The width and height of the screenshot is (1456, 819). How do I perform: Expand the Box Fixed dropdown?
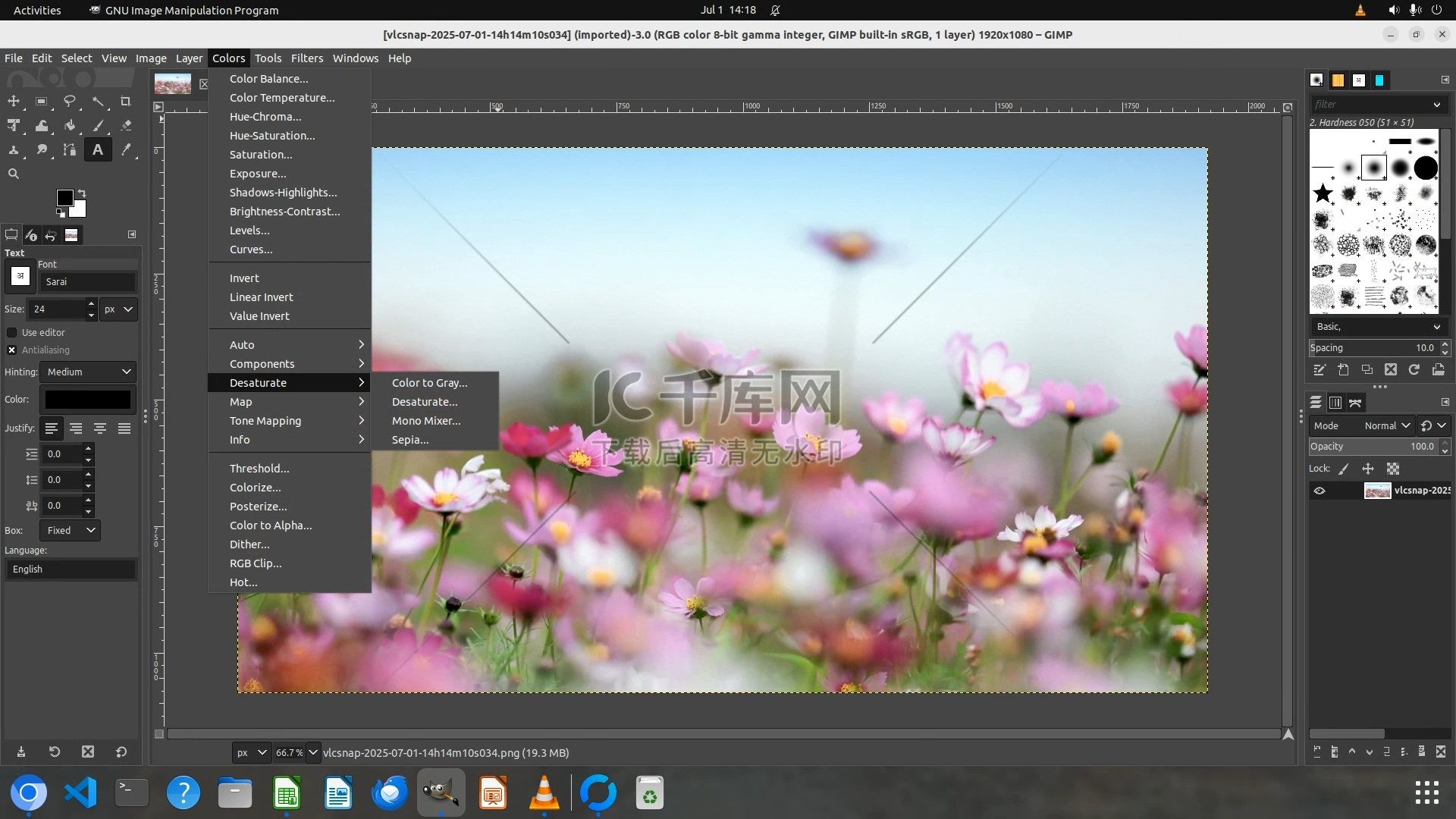[71, 530]
